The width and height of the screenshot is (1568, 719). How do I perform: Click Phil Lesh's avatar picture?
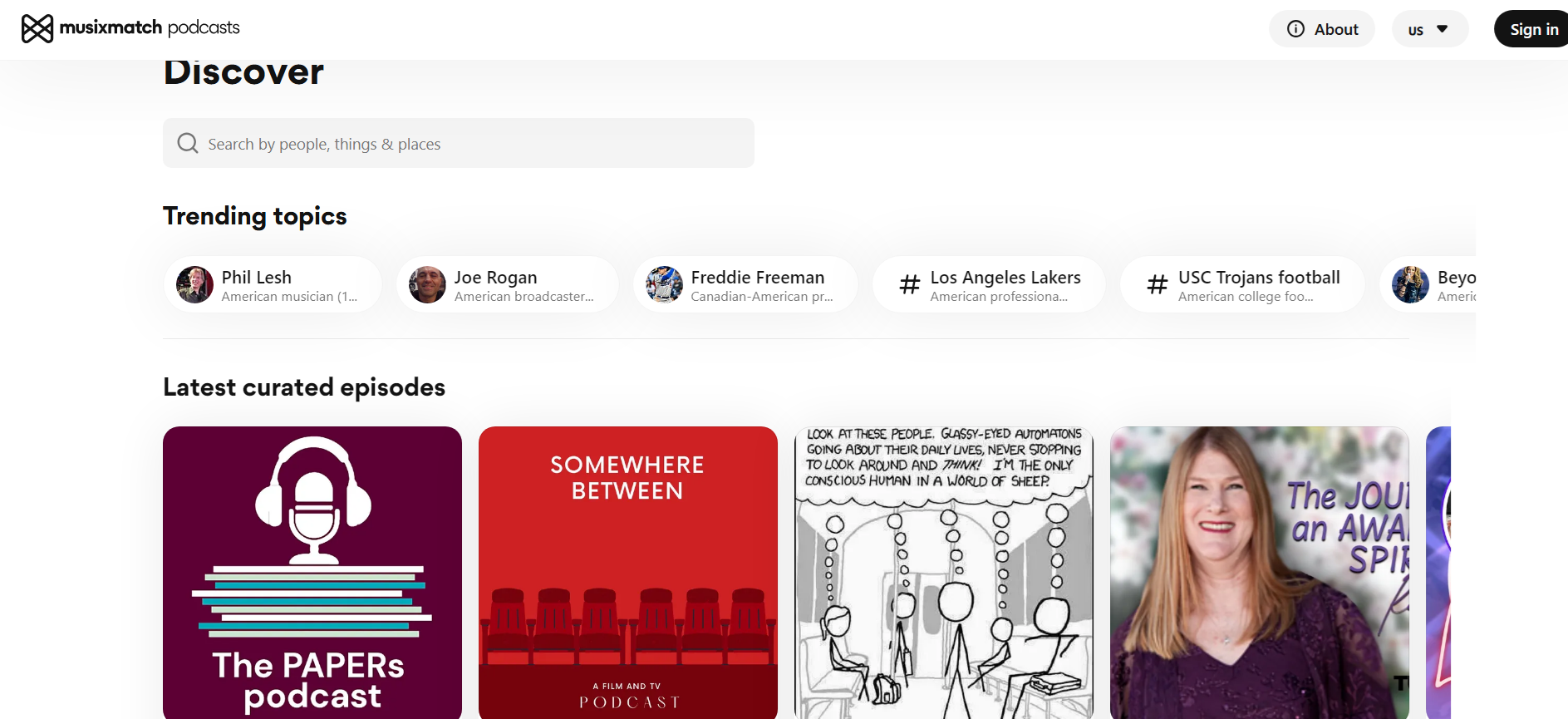[195, 285]
